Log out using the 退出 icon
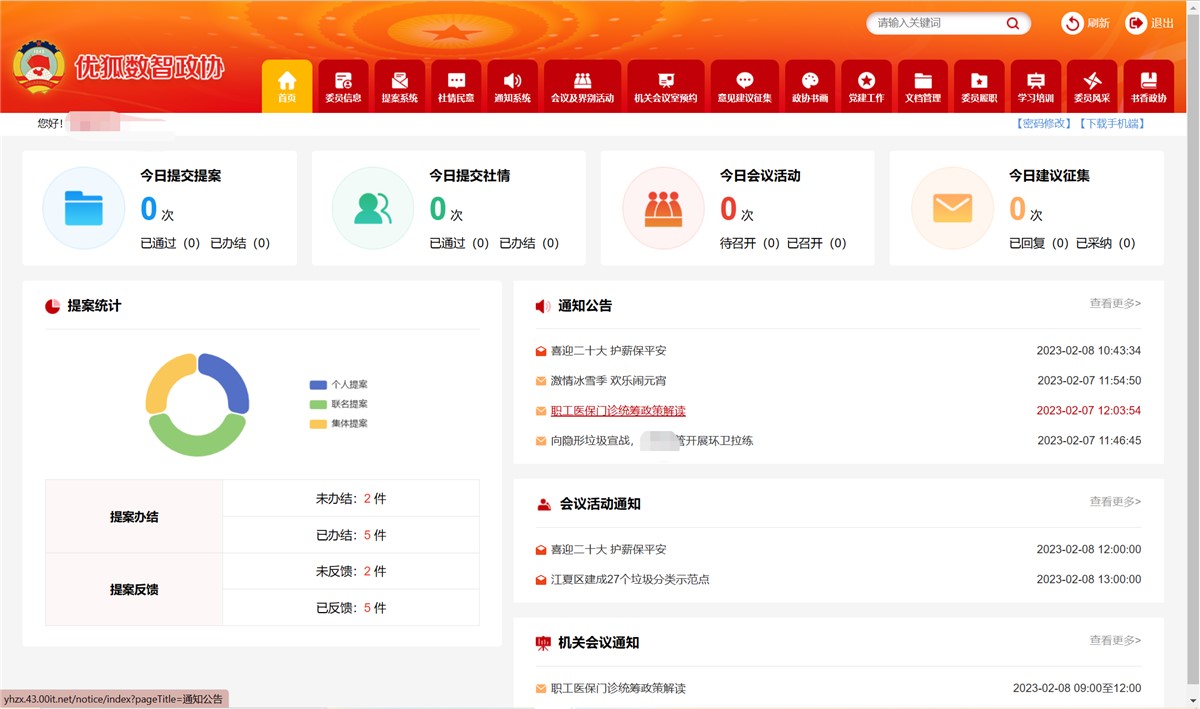This screenshot has width=1200, height=709. [x=1135, y=23]
